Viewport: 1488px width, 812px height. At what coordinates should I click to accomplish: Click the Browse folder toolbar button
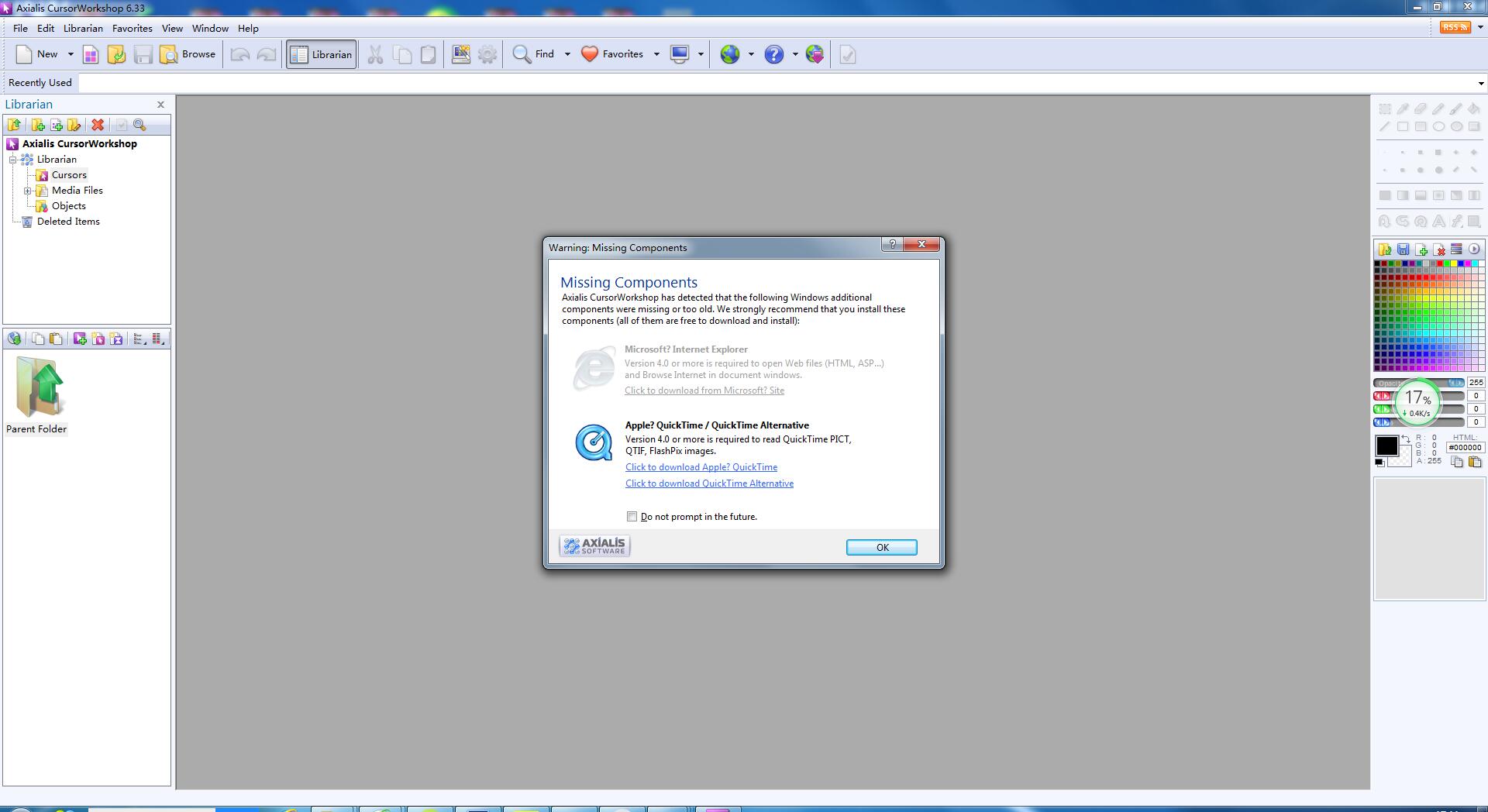[188, 54]
